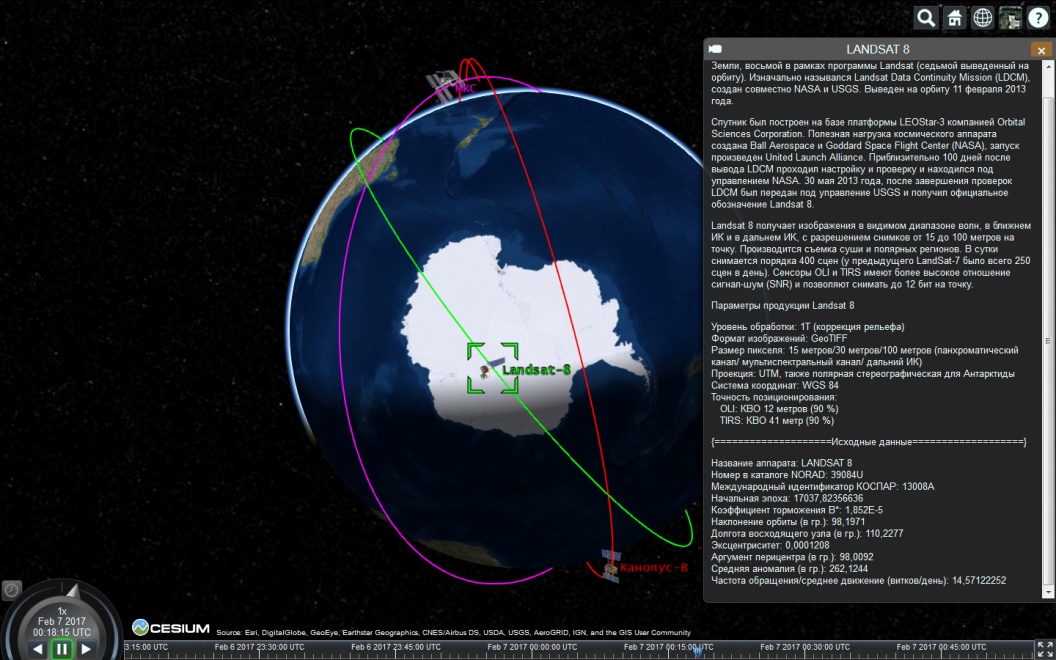Select the Канопус-В satellite model
This screenshot has width=1056, height=660.
611,565
